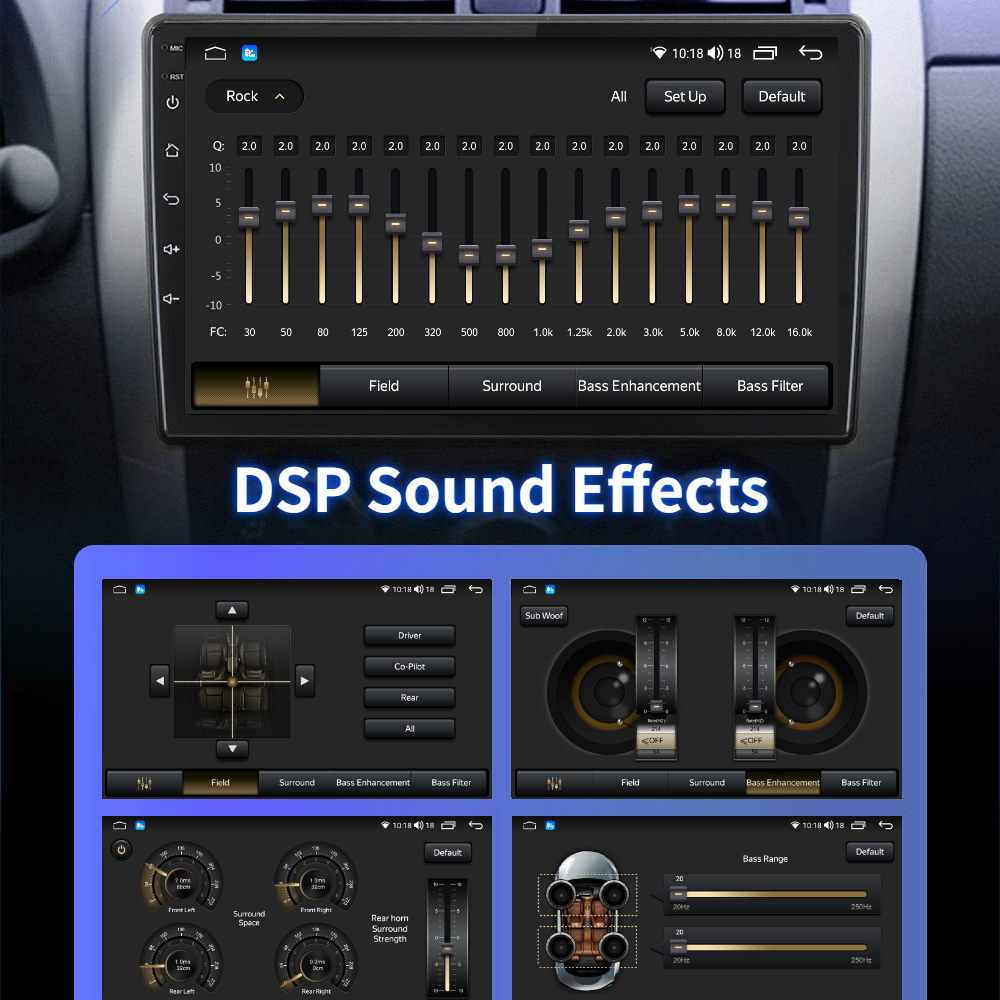This screenshot has width=1000, height=1000.
Task: Click the Set Up button
Action: click(684, 97)
